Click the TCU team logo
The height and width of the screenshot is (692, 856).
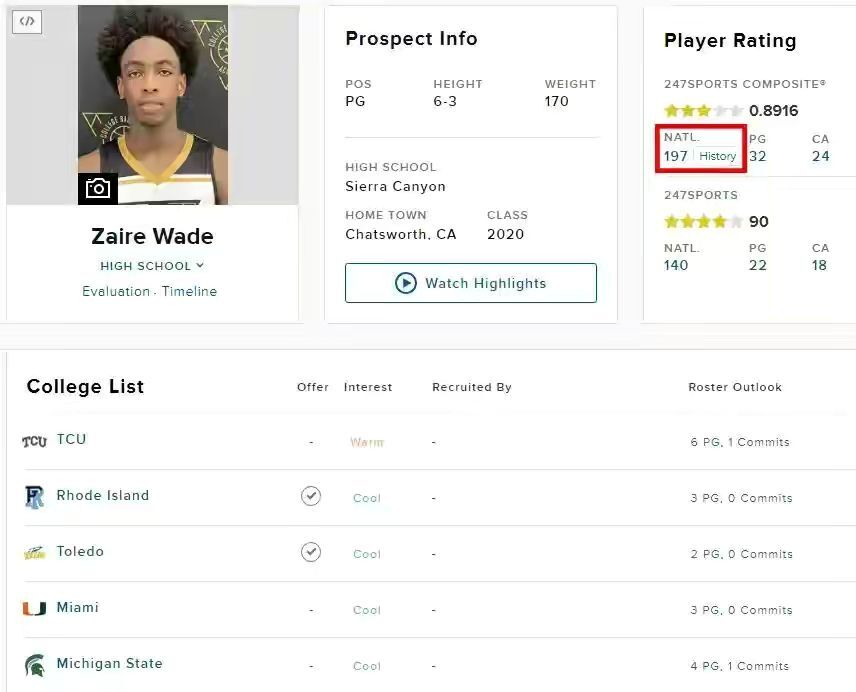[35, 441]
